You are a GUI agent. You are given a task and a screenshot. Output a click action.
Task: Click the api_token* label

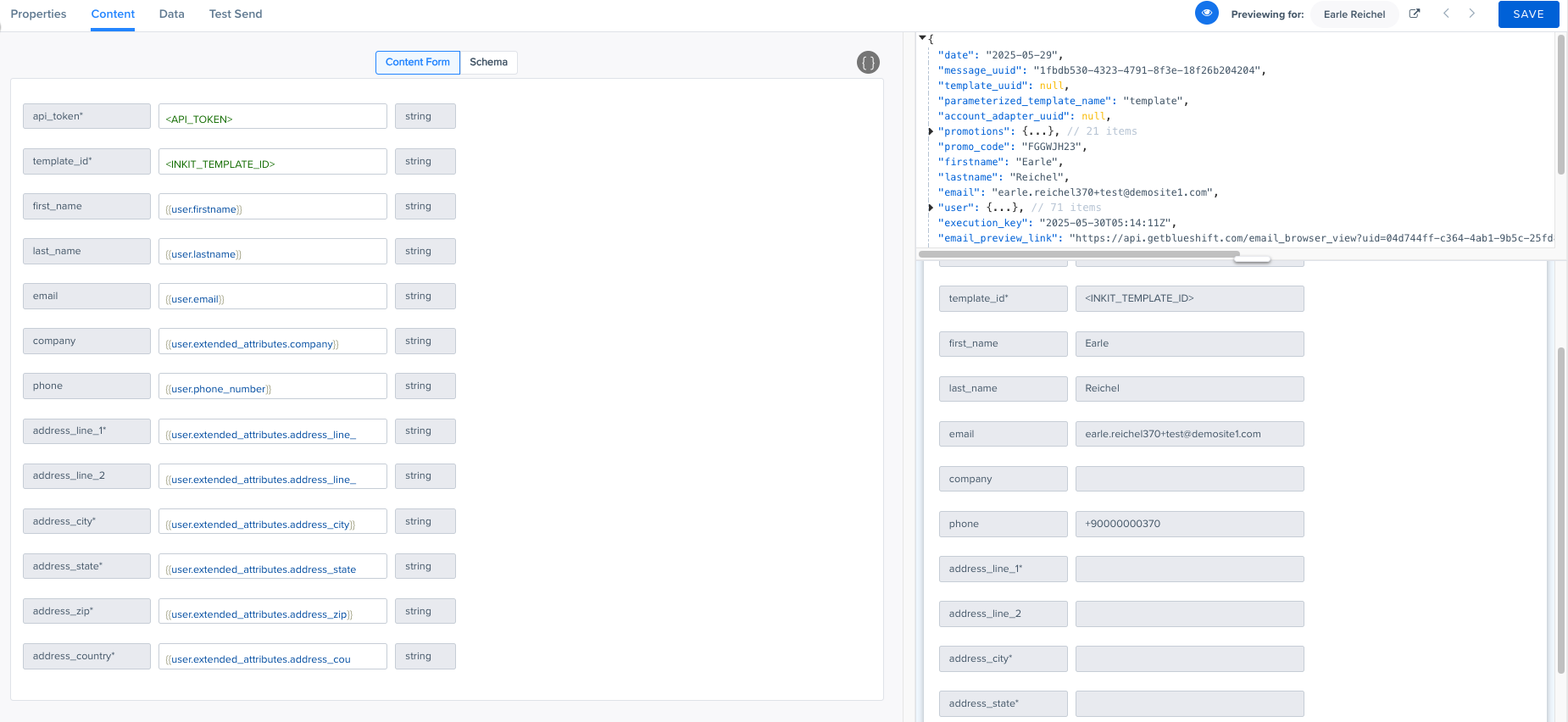pyautogui.click(x=86, y=116)
